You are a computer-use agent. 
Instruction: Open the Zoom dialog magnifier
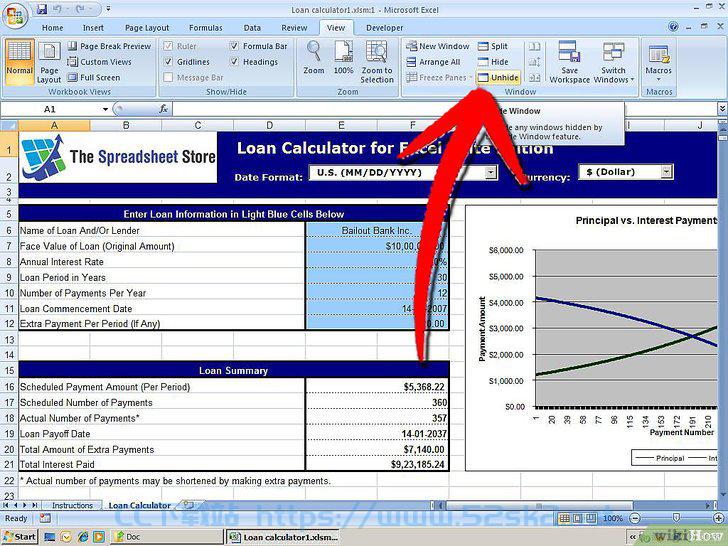point(314,58)
